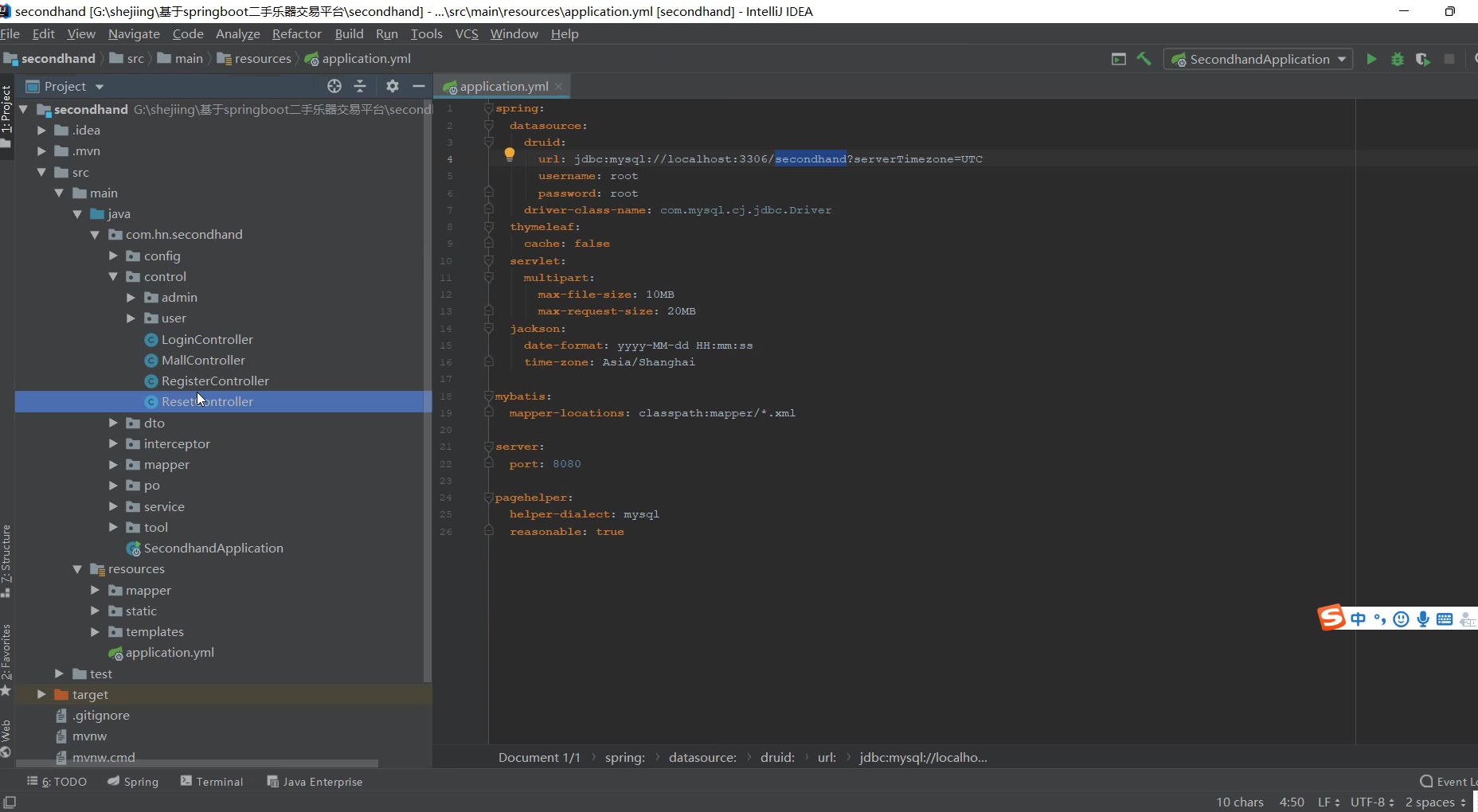Build project using the hammer icon
This screenshot has height=812, width=1478.
[x=1144, y=59]
